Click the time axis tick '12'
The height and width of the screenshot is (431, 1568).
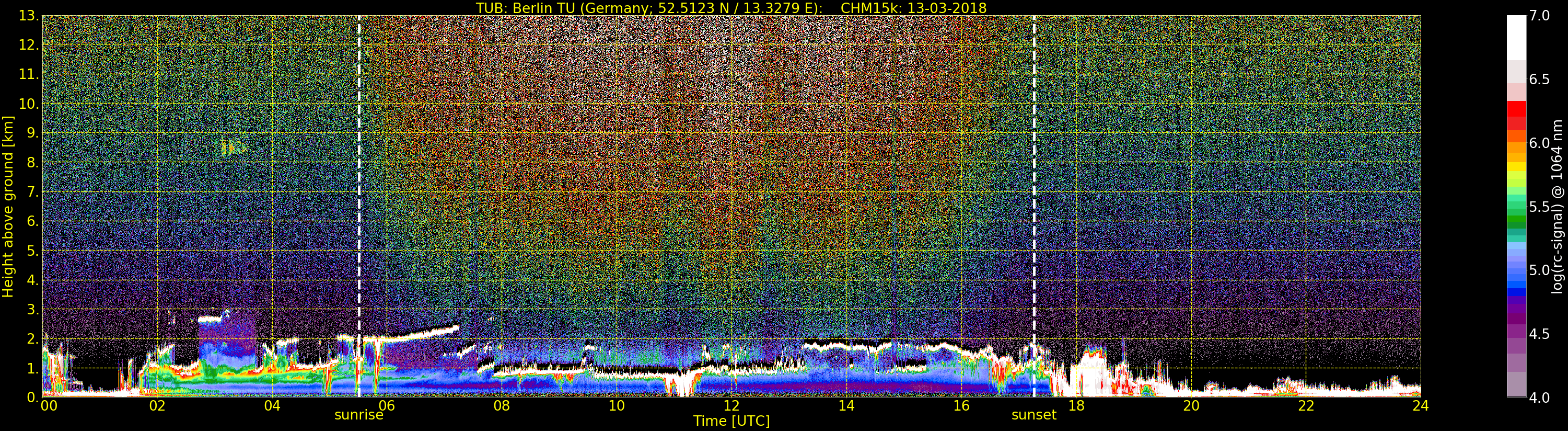click(x=731, y=406)
